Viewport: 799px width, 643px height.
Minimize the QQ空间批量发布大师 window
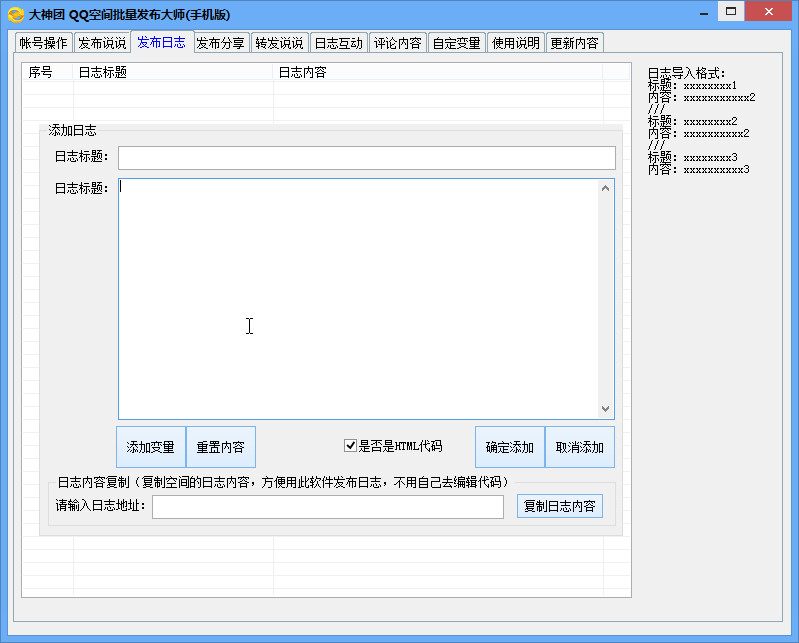click(x=704, y=14)
